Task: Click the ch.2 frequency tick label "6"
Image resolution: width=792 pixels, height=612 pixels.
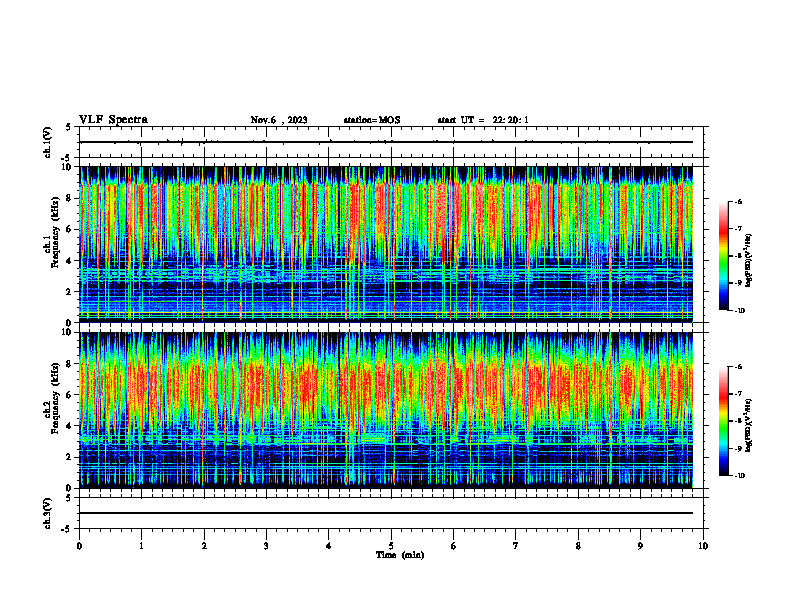Action: pos(70,395)
